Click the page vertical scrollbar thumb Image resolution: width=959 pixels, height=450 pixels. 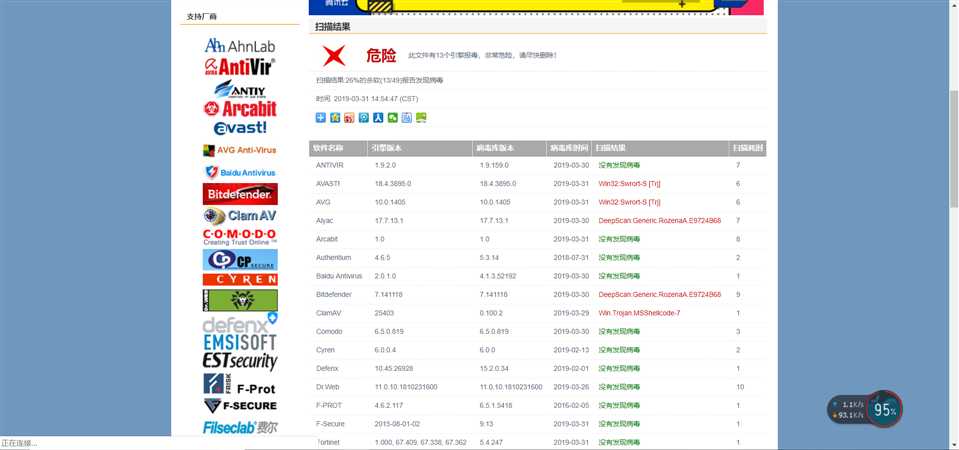[x=953, y=149]
